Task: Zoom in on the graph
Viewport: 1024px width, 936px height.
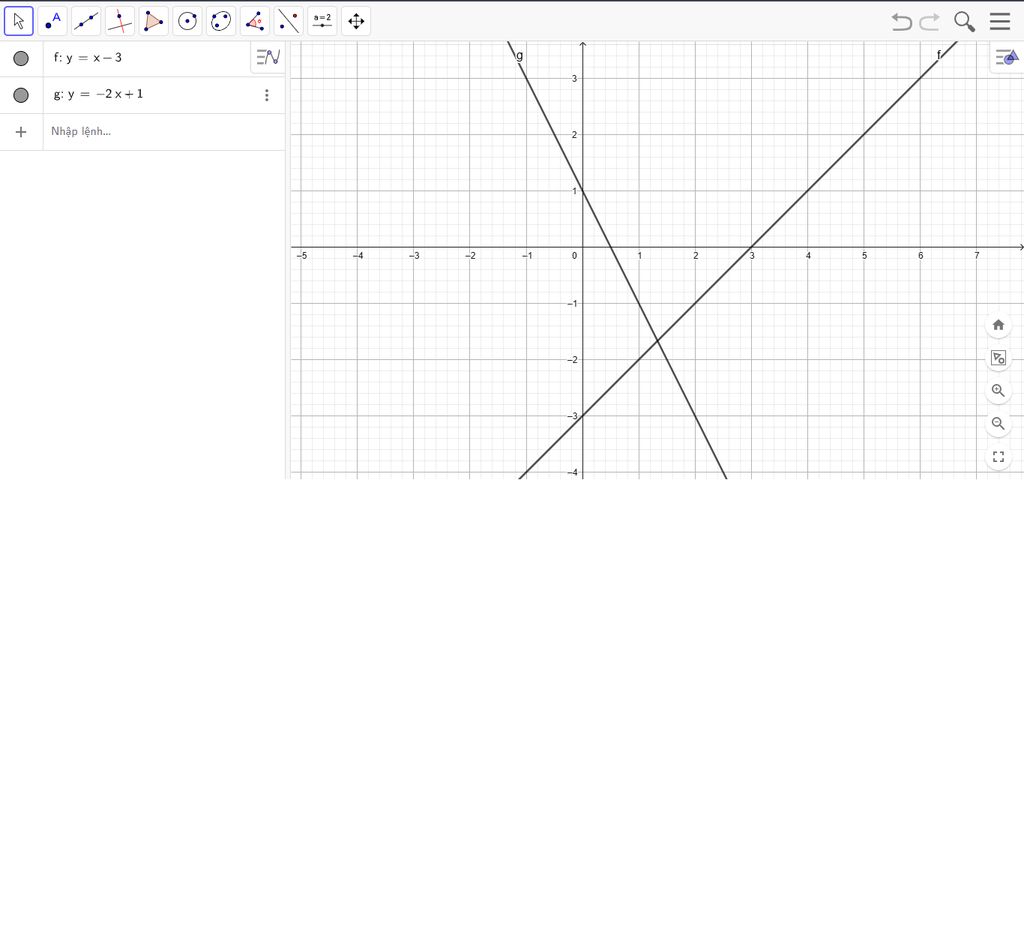Action: click(x=998, y=391)
